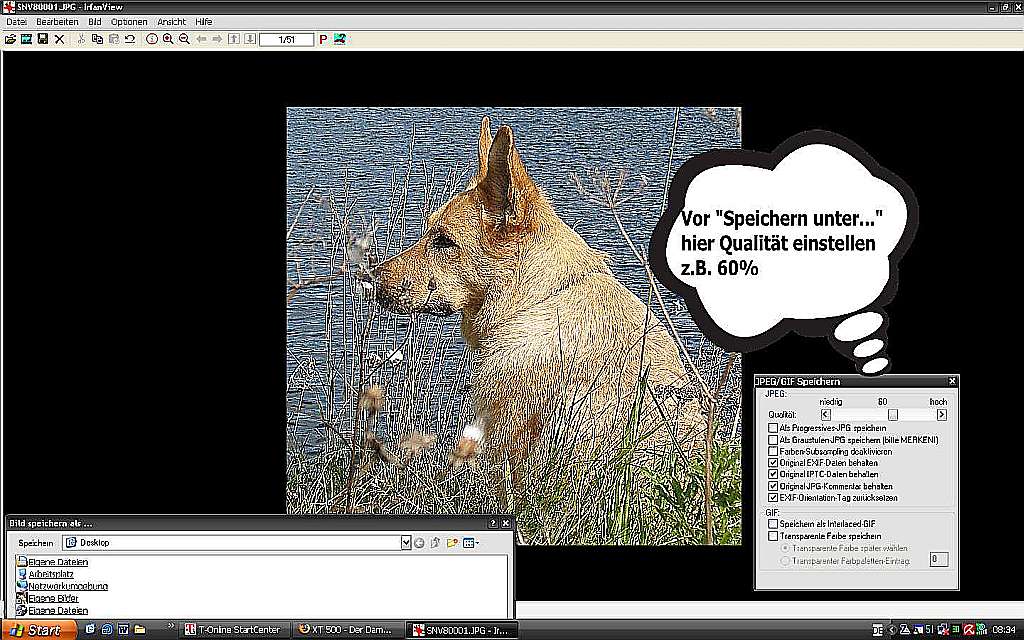Enable Als Progressives-JPG speichern checkbox
The image size is (1024, 640).
(x=773, y=428)
